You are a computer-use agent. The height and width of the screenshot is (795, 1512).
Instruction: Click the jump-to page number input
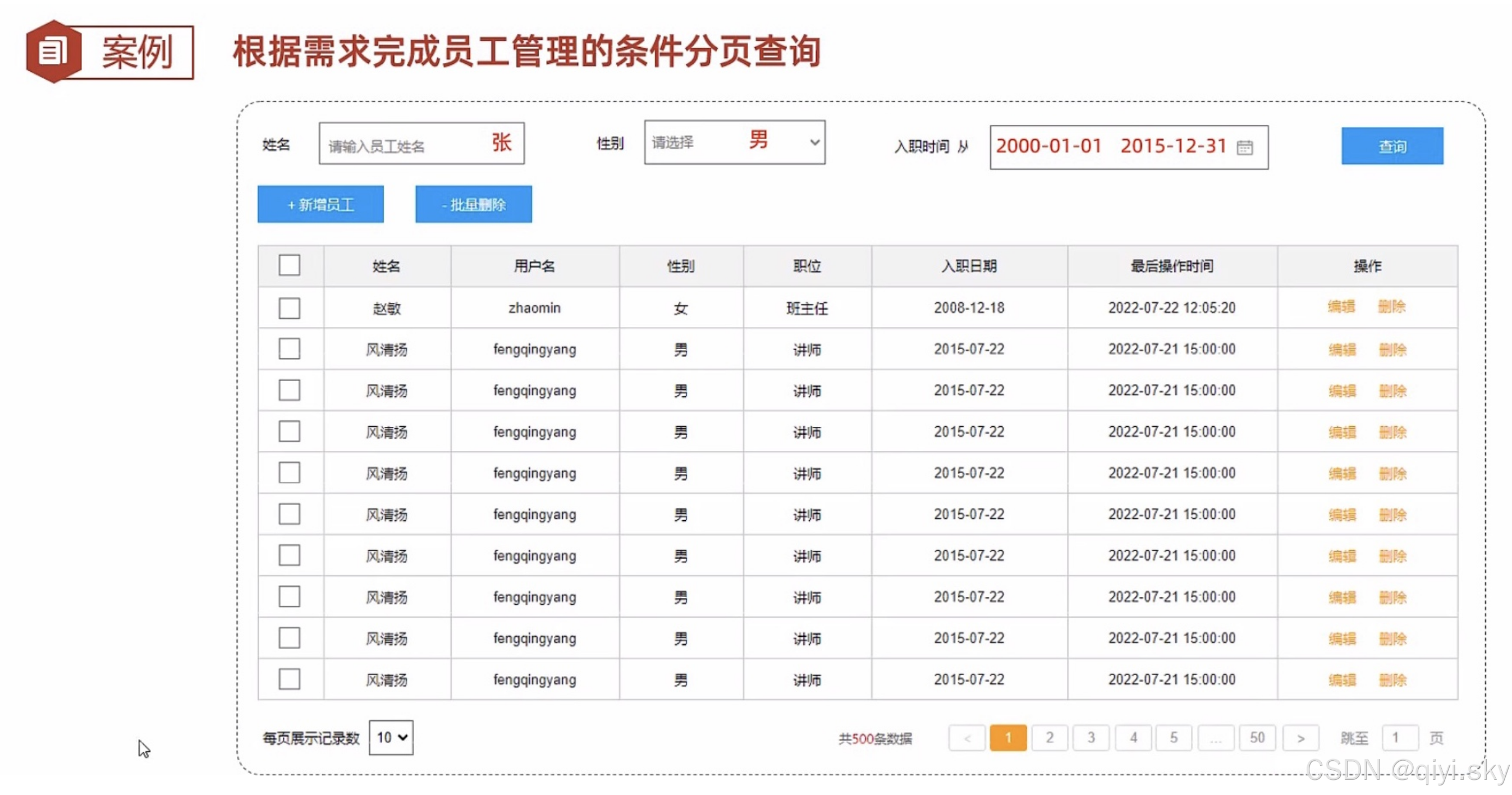coord(1400,738)
